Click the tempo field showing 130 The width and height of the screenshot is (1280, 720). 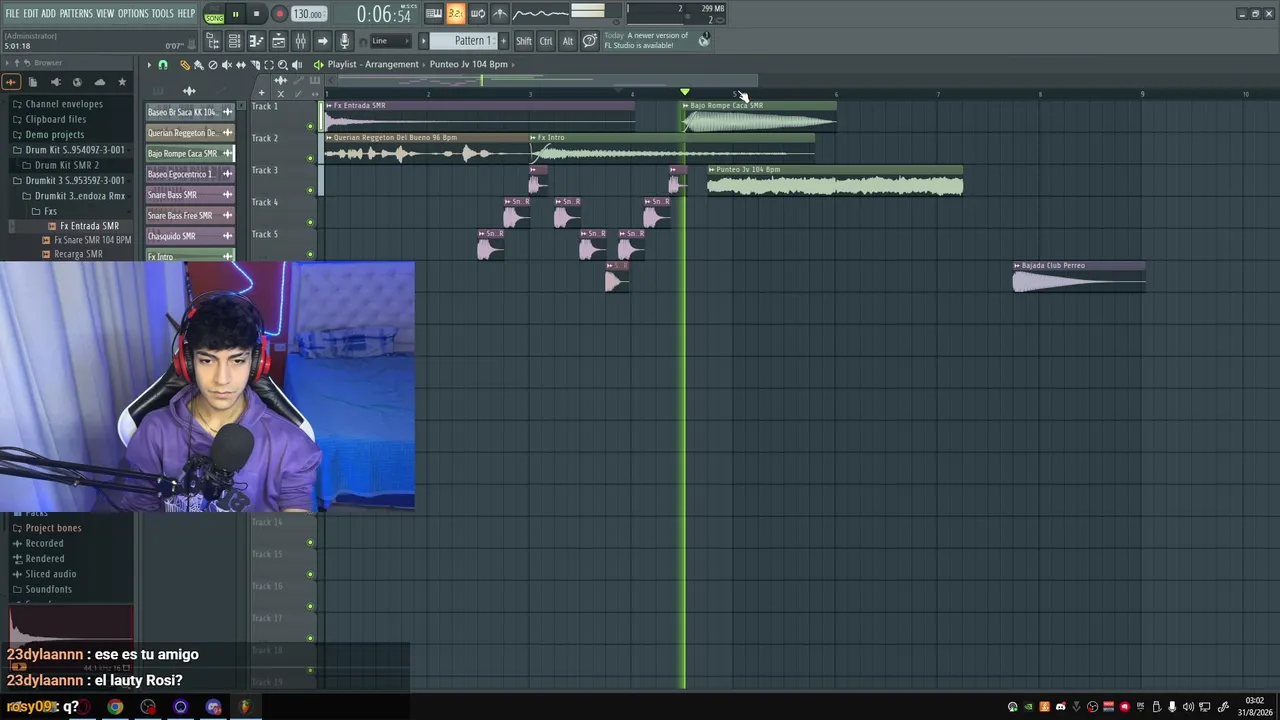click(x=309, y=14)
